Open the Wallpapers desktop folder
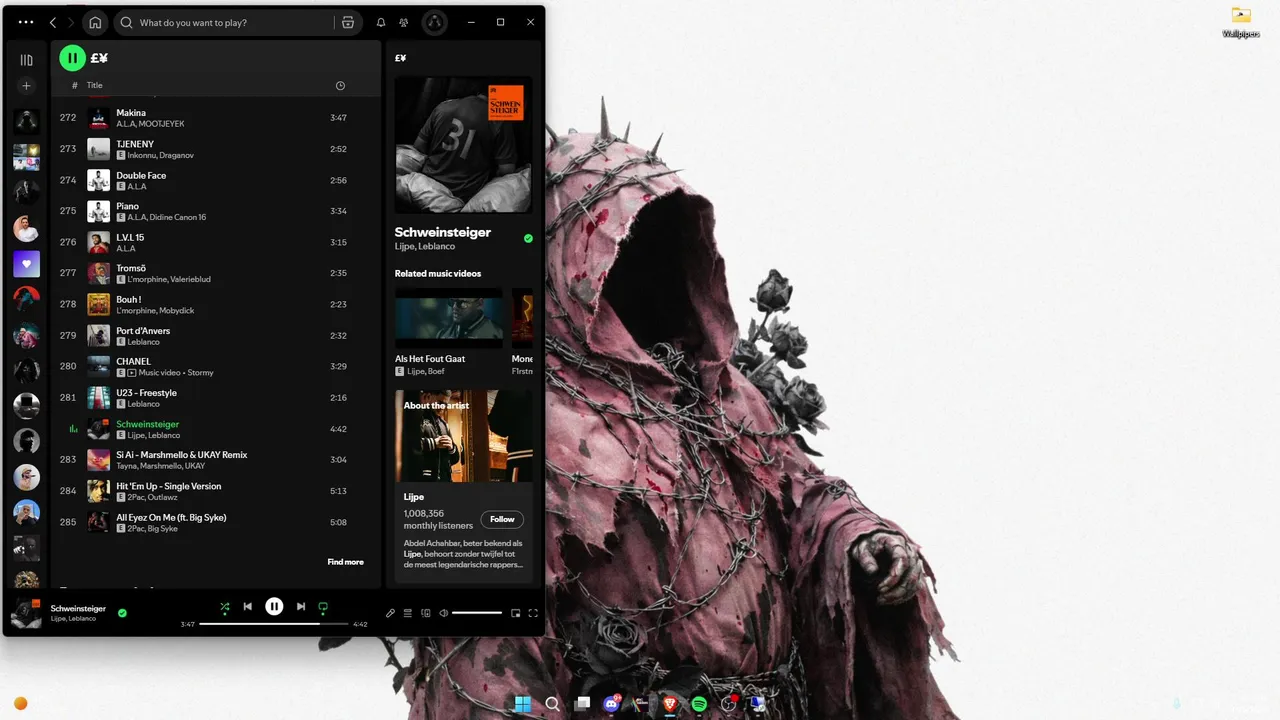Viewport: 1280px width, 720px height. (1241, 22)
